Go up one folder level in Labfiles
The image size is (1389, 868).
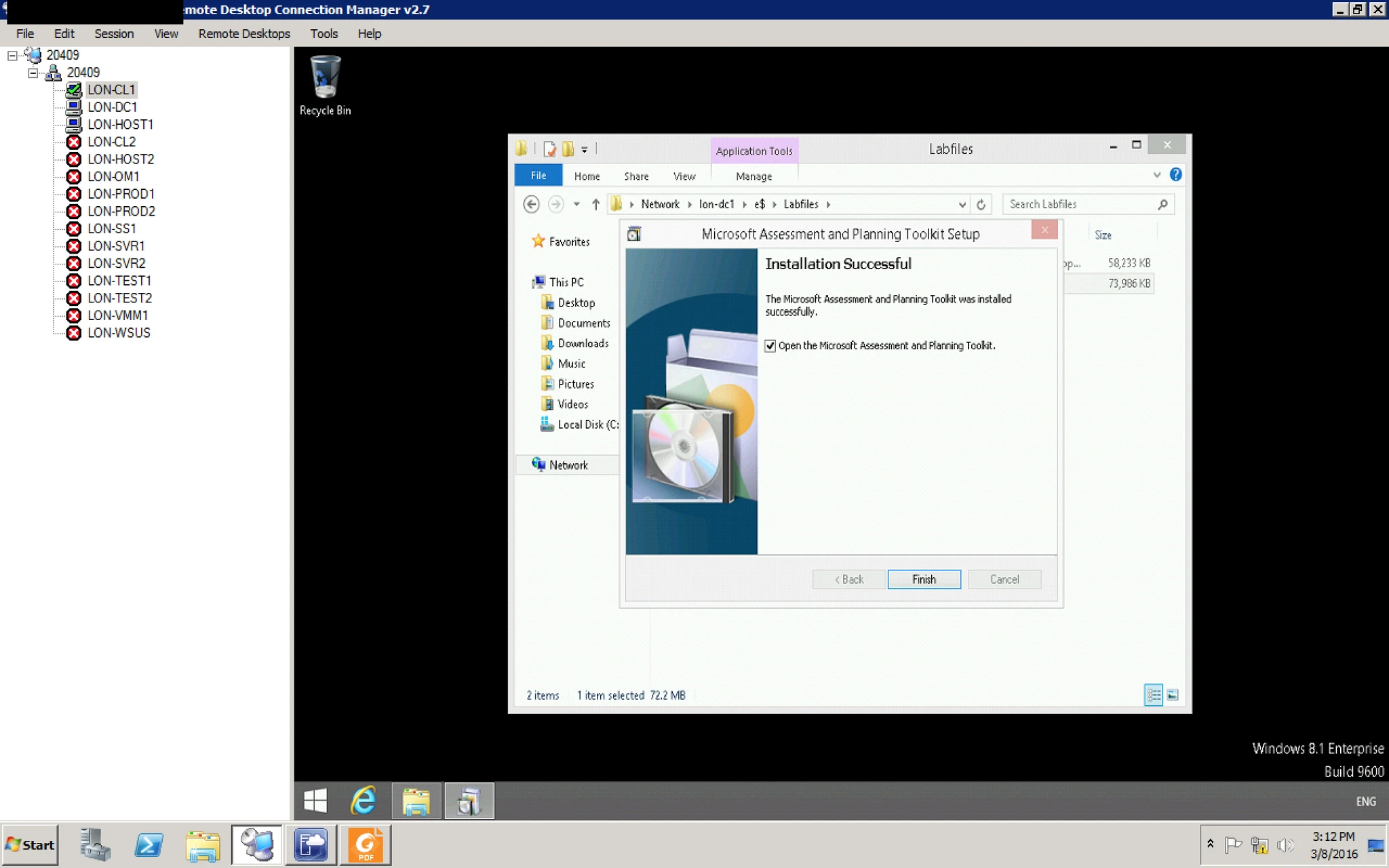tap(595, 204)
